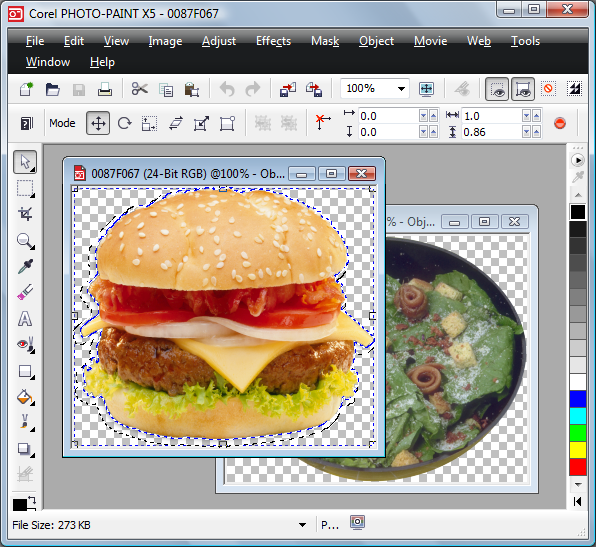Click the palette play arrow button
The image size is (596, 547).
[x=578, y=160]
